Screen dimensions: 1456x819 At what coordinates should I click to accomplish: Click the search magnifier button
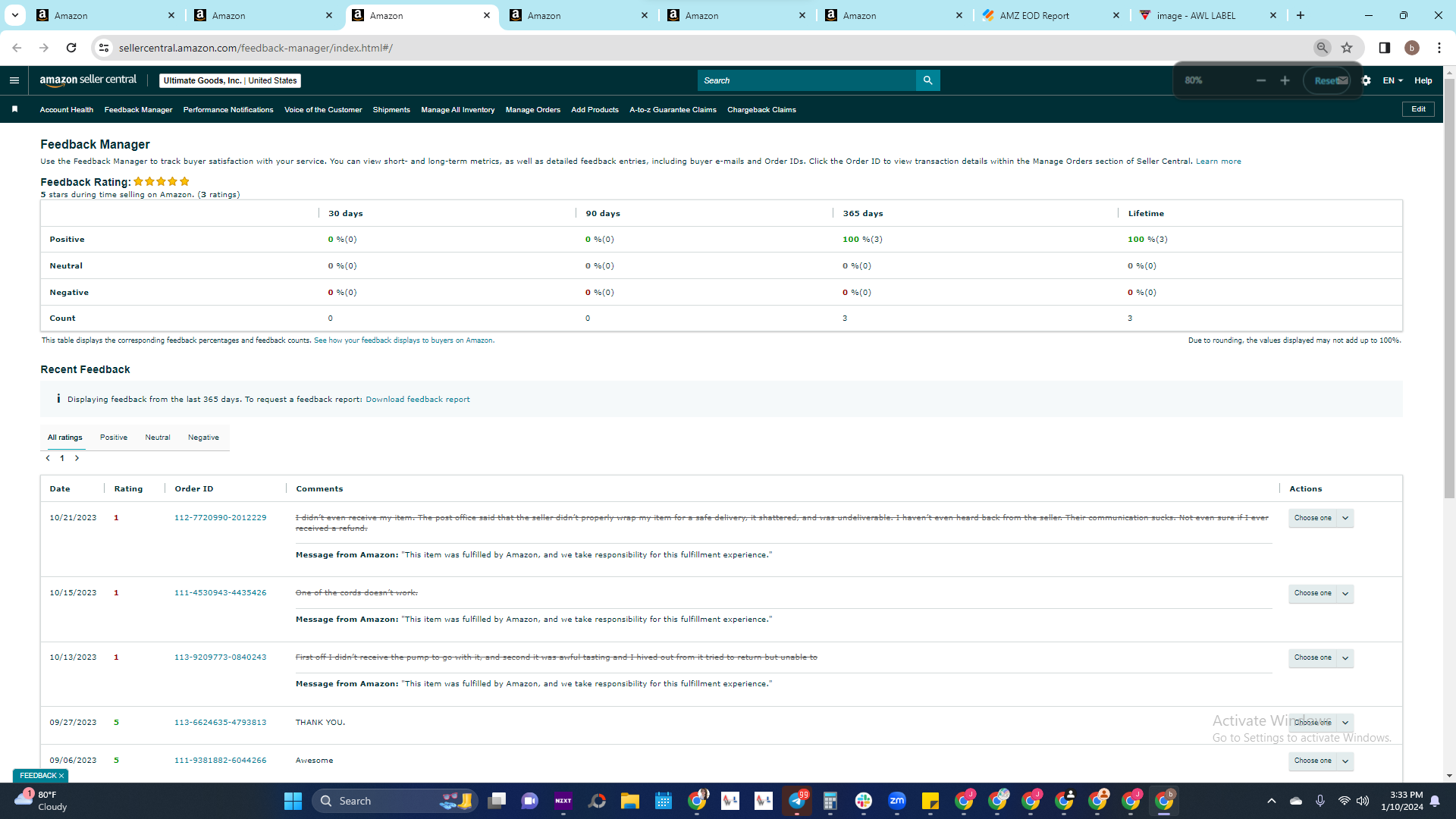tap(927, 80)
